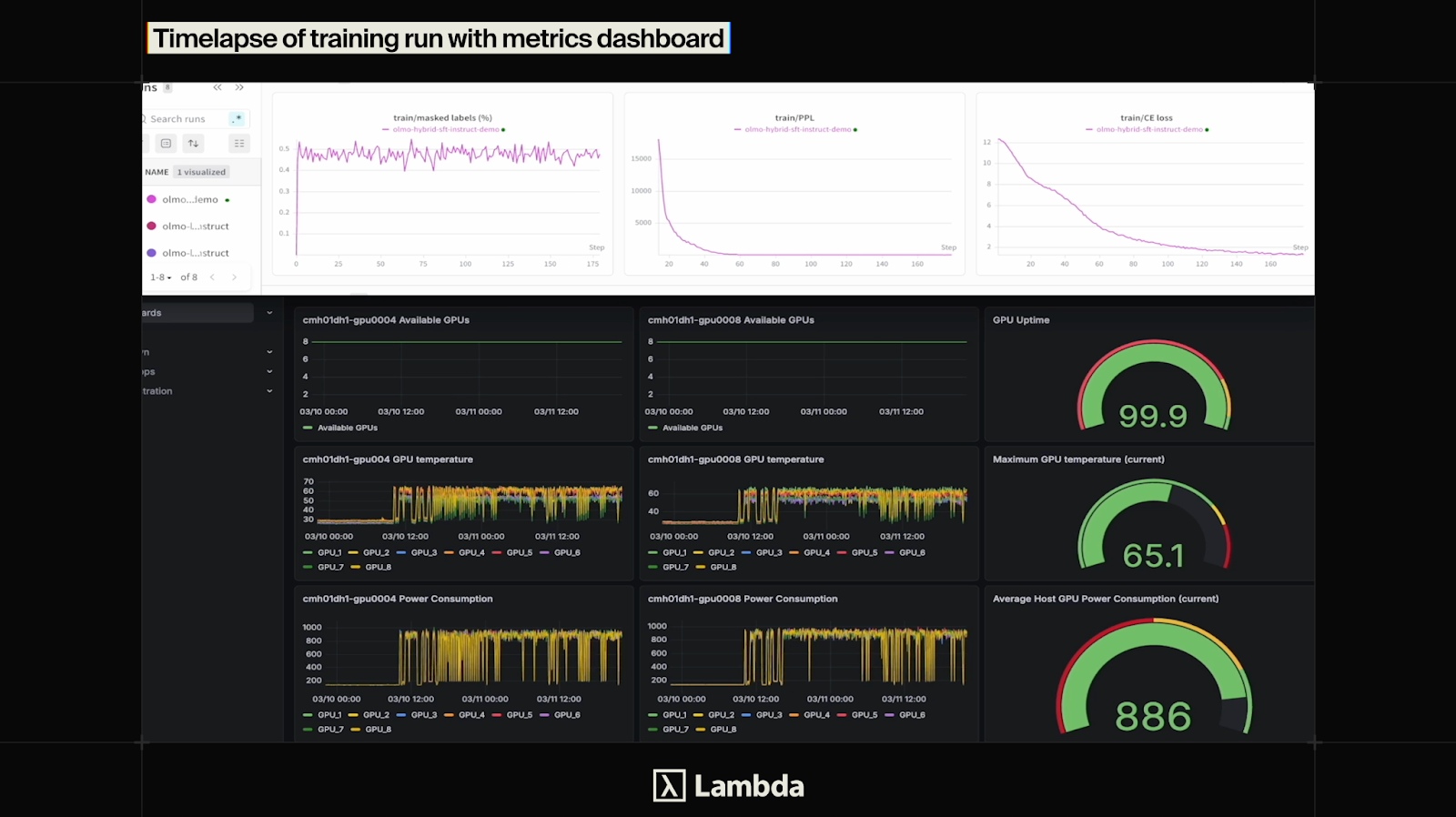Click the crimson color dot of second olmo run
Screen dimensions: 1456x817
151,226
